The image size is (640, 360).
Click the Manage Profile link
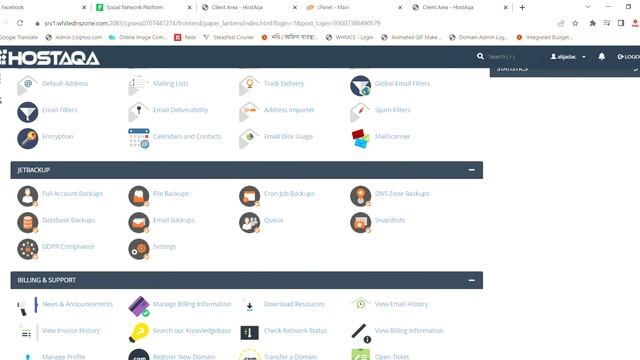pyautogui.click(x=64, y=357)
